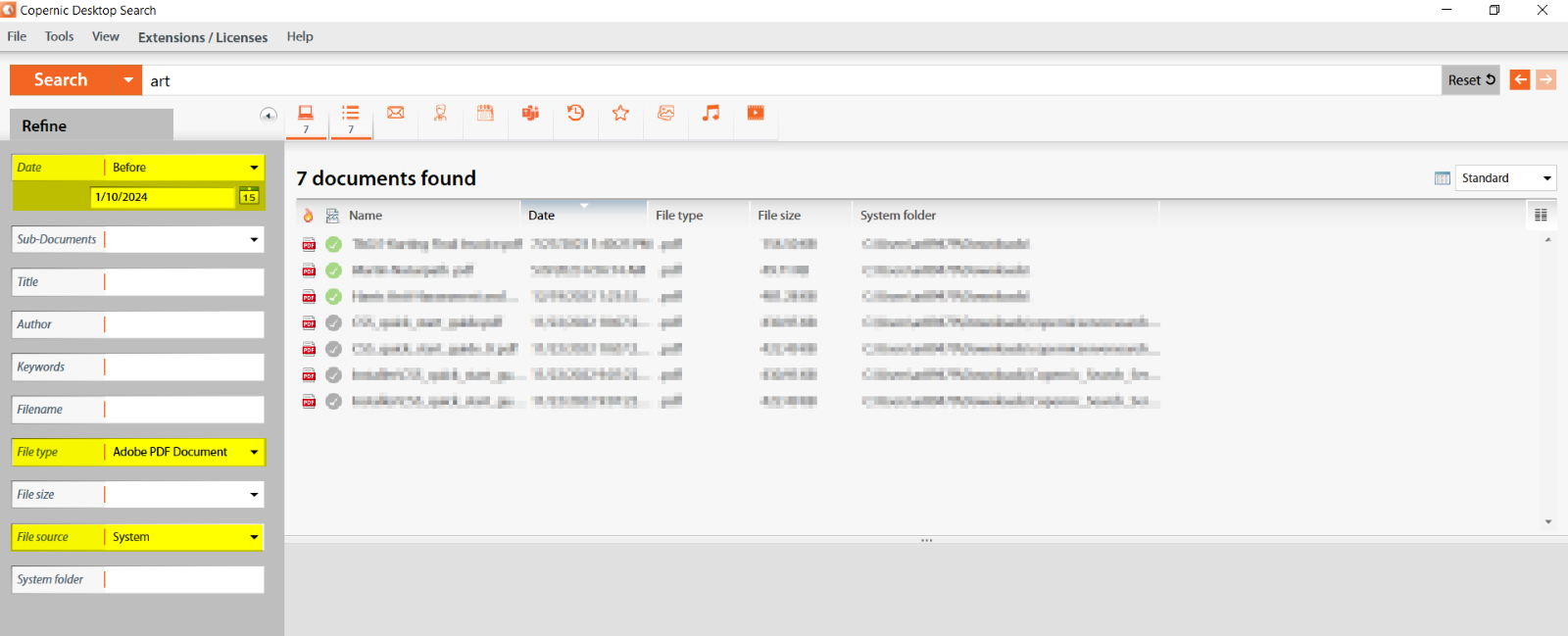Click the date field showing 1/10/2024
The height and width of the screenshot is (636, 1568).
tap(163, 197)
